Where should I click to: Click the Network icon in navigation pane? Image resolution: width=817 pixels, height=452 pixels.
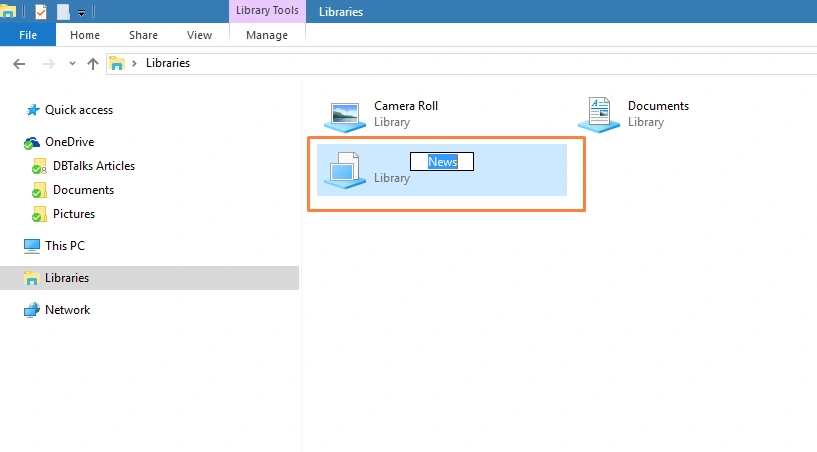click(32, 310)
